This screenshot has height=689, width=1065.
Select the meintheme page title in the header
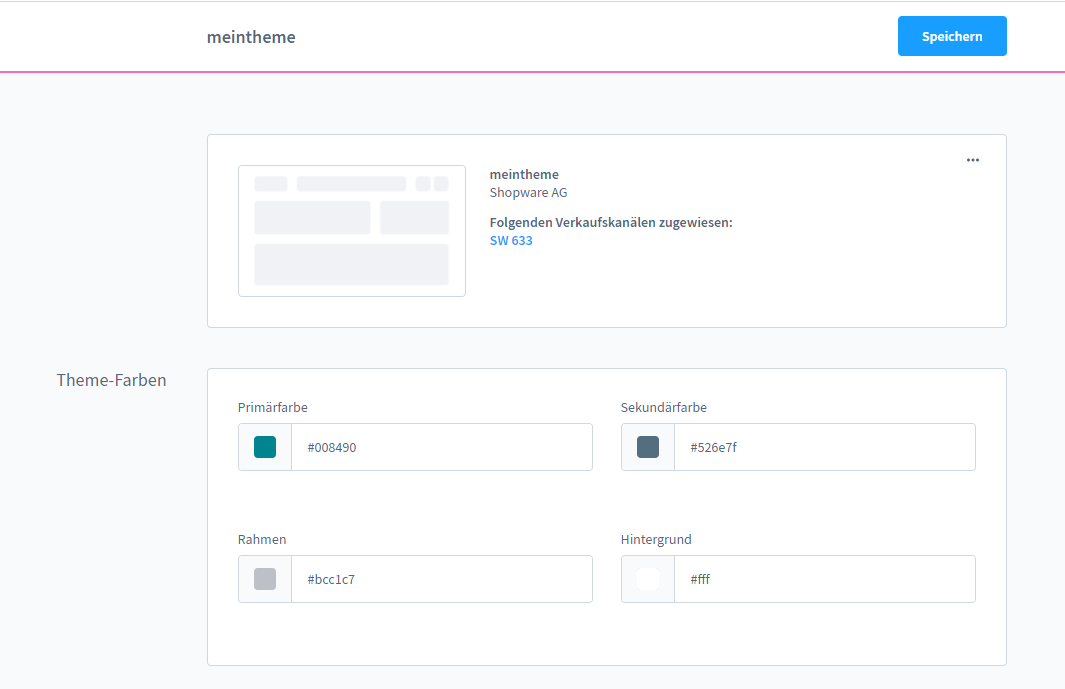tap(251, 37)
